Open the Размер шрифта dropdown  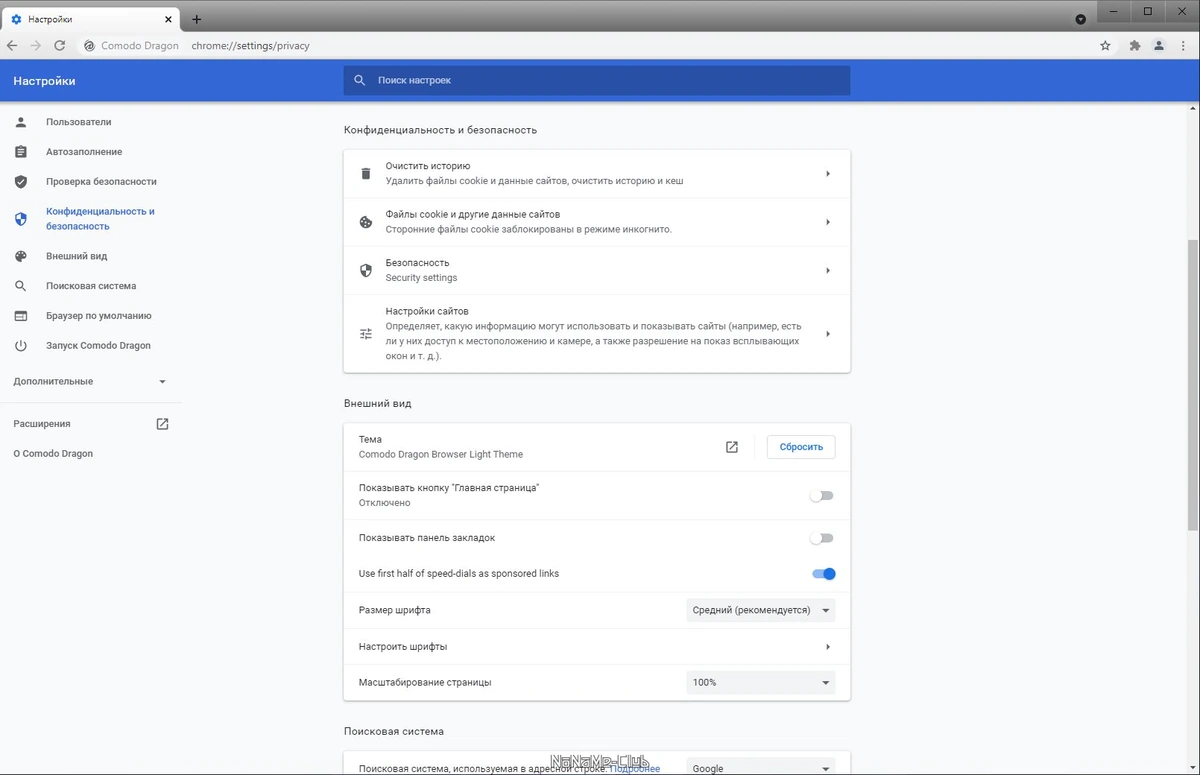point(760,610)
